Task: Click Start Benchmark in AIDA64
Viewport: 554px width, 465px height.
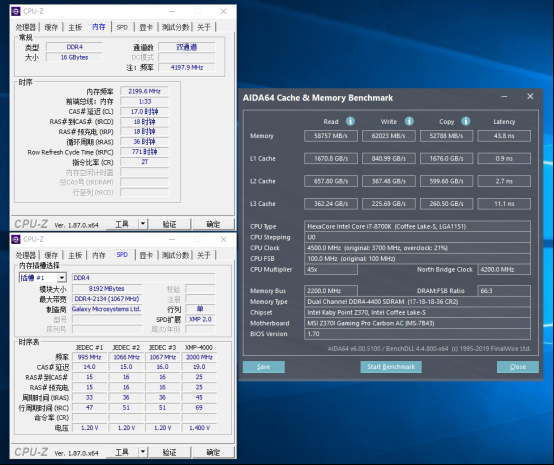Action: tap(391, 367)
